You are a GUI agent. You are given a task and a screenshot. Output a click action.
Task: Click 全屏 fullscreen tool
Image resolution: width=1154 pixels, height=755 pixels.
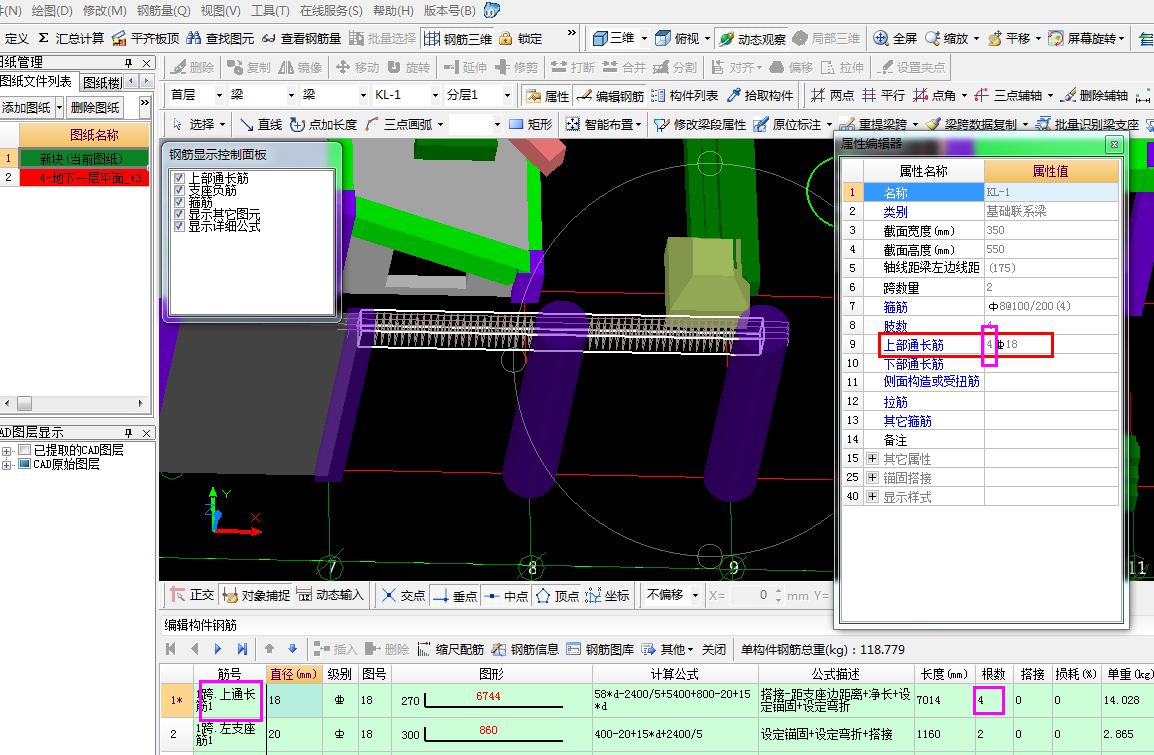pyautogui.click(x=895, y=38)
